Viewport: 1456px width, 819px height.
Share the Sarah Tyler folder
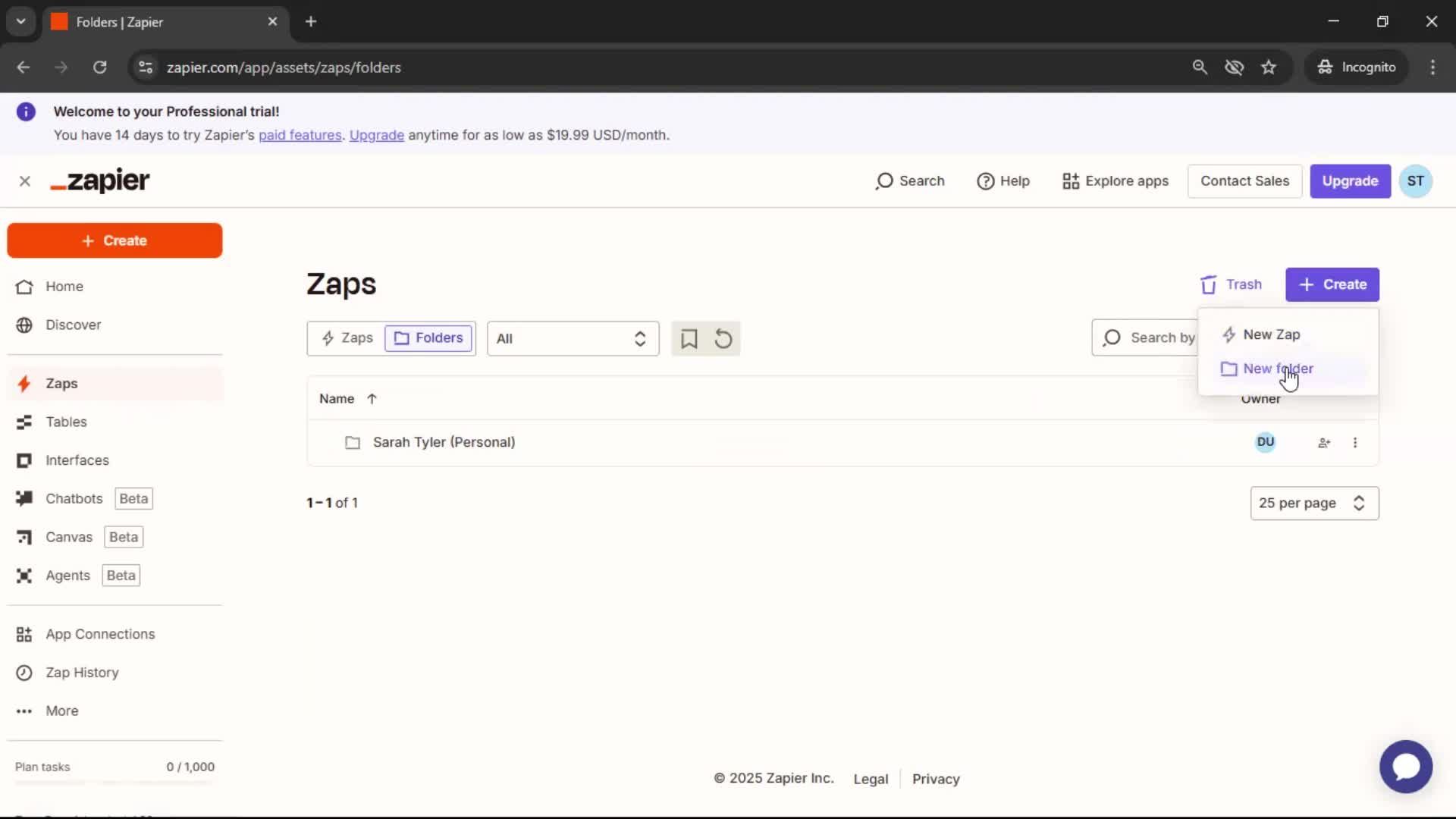(1324, 443)
